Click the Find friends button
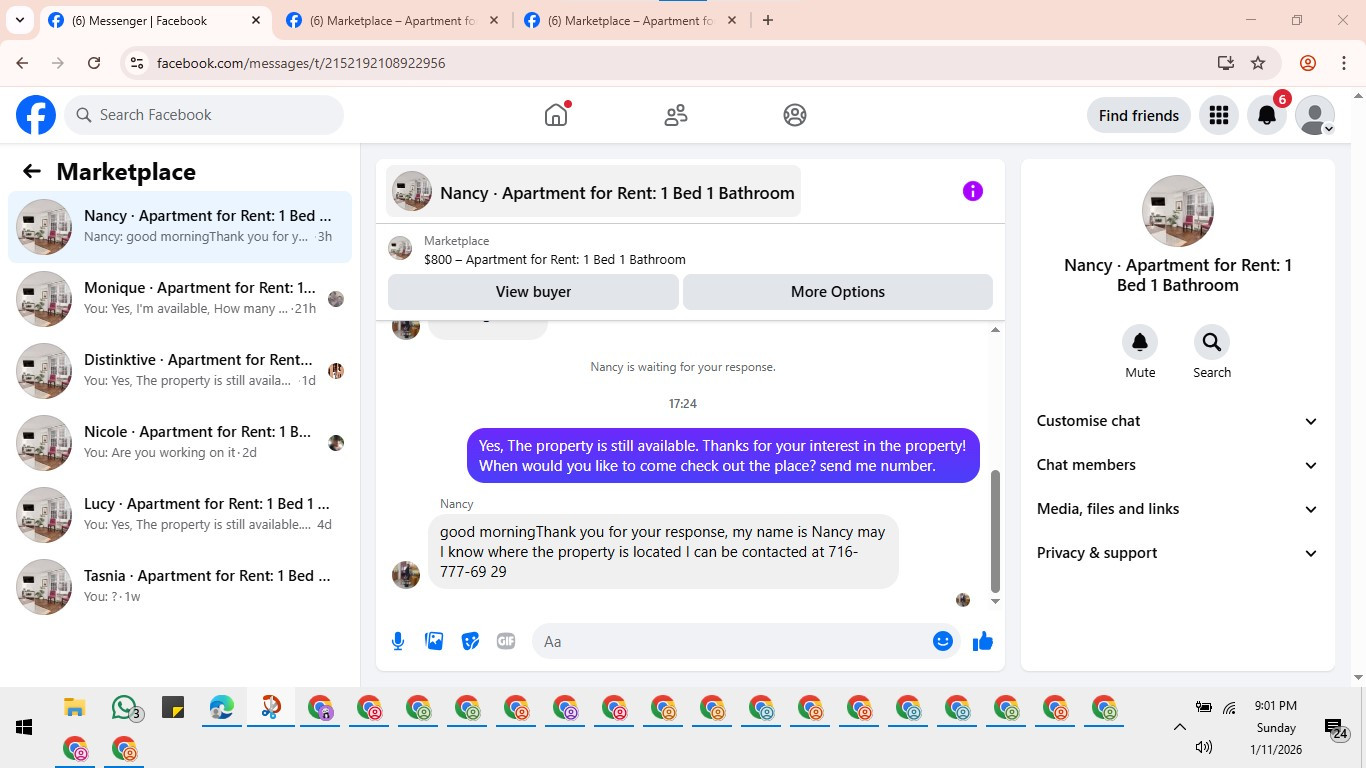The image size is (1366, 768). coord(1139,115)
